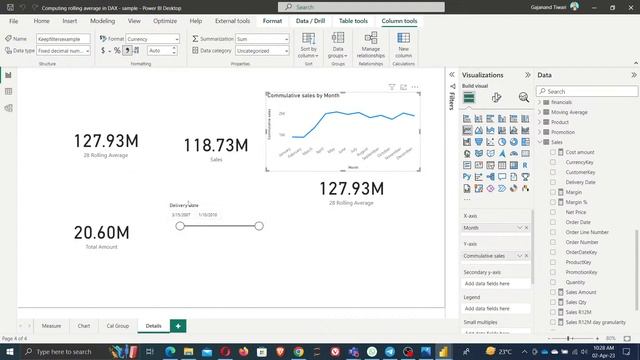Open the Month X-axis field dropdown
640x360 pixels.
520,228
